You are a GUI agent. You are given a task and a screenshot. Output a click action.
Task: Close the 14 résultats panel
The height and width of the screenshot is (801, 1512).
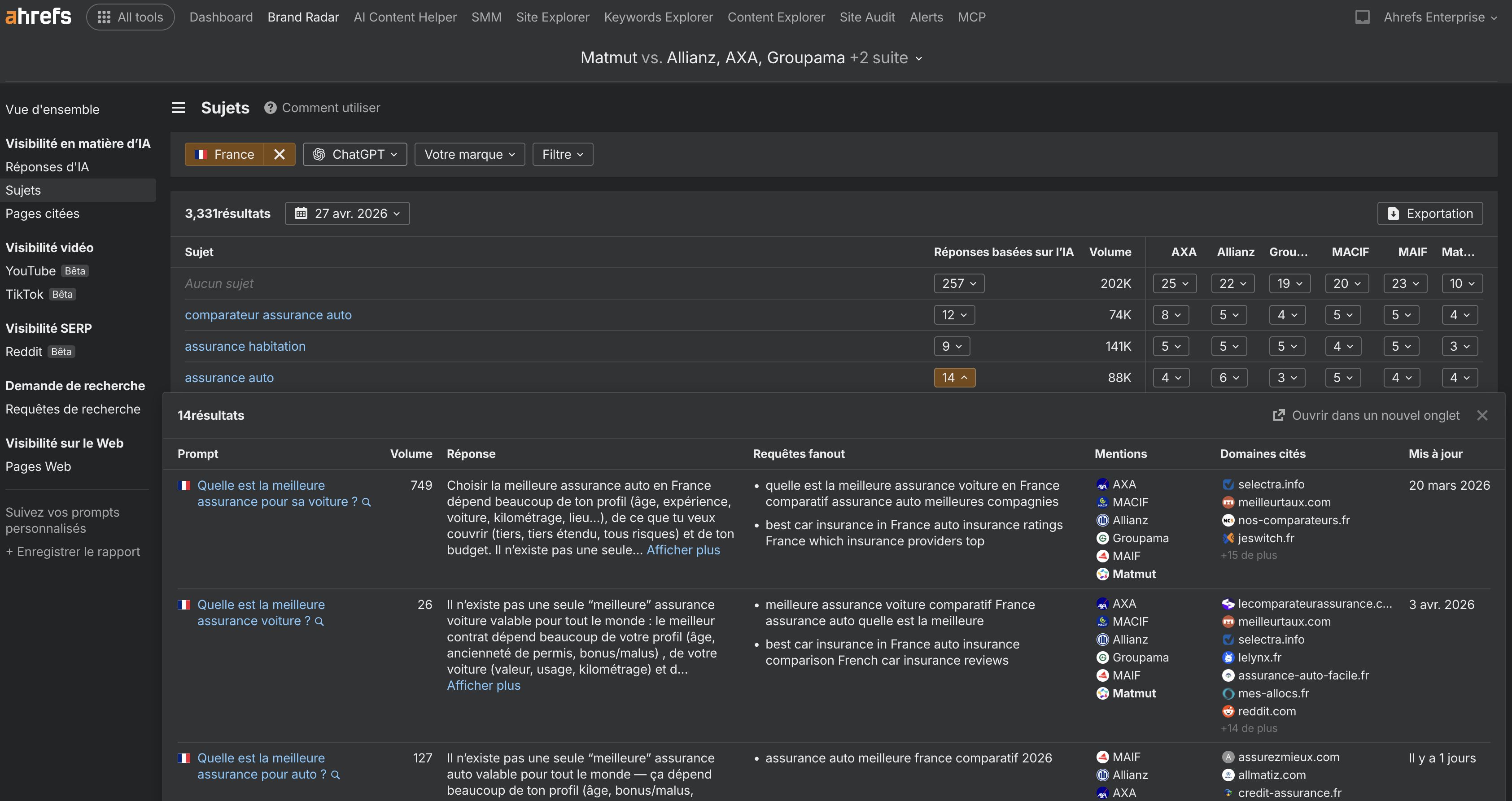coord(1482,415)
